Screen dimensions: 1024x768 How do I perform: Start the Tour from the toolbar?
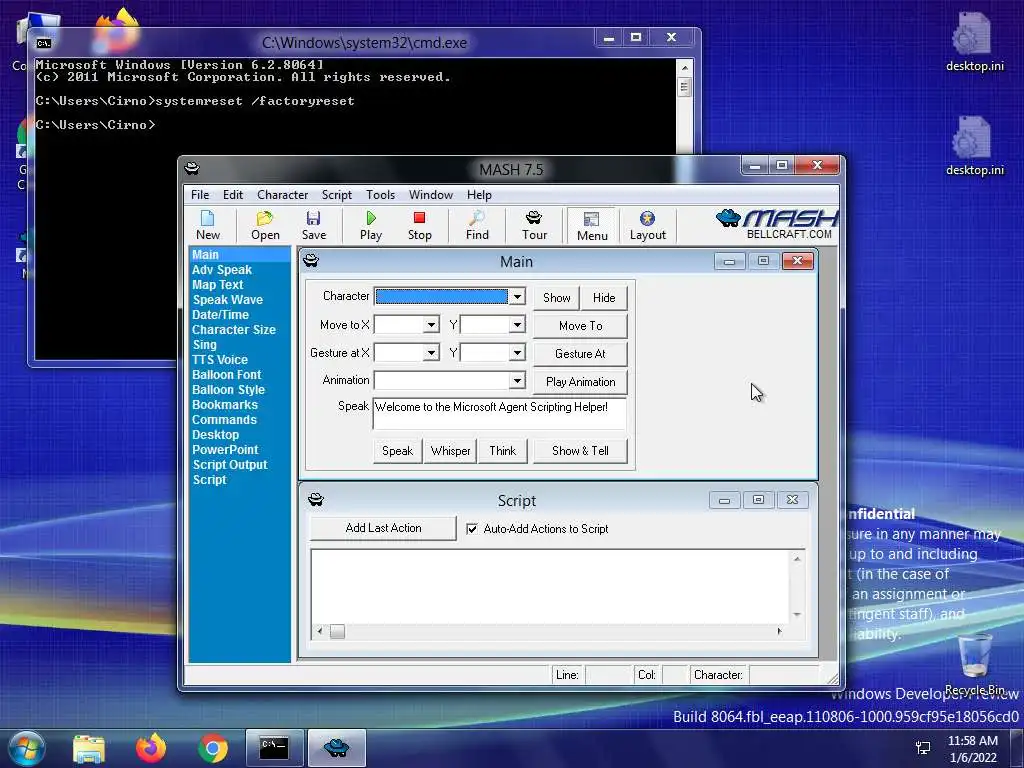coord(534,225)
